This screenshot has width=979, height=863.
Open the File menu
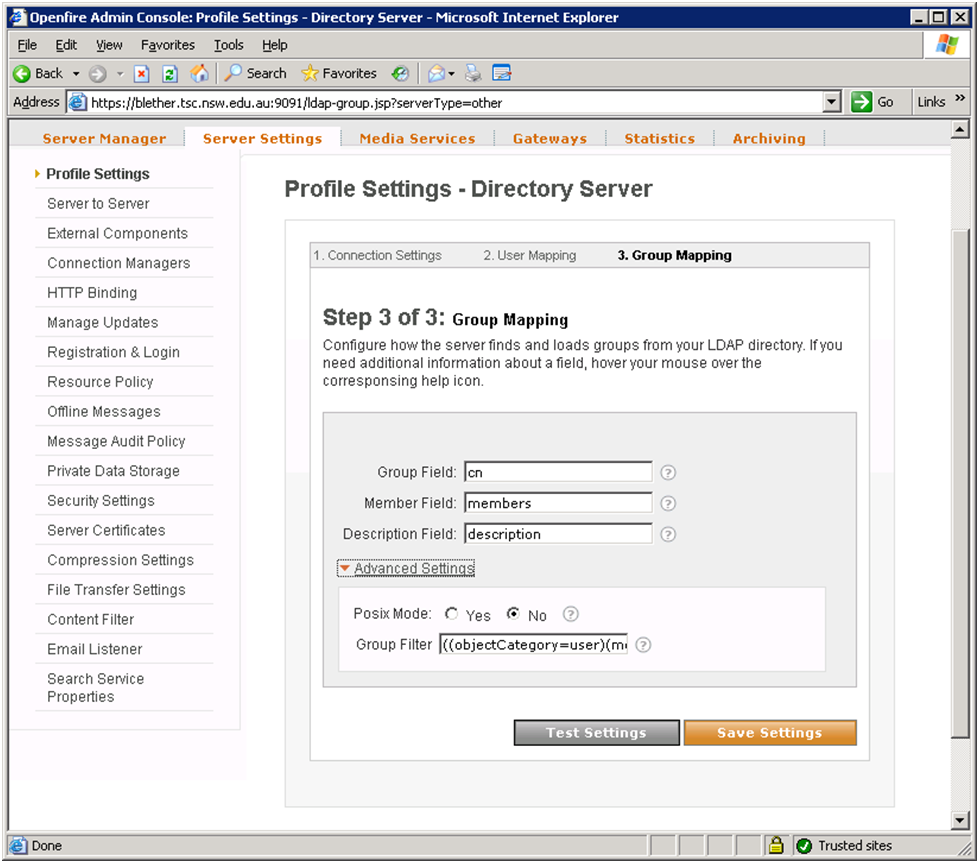click(x=27, y=45)
